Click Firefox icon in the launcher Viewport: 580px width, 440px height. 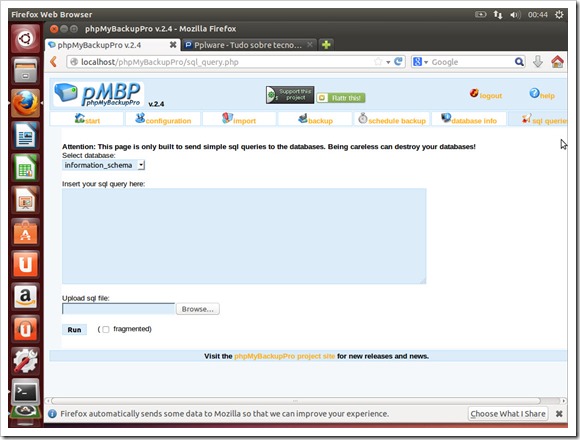pyautogui.click(x=25, y=103)
